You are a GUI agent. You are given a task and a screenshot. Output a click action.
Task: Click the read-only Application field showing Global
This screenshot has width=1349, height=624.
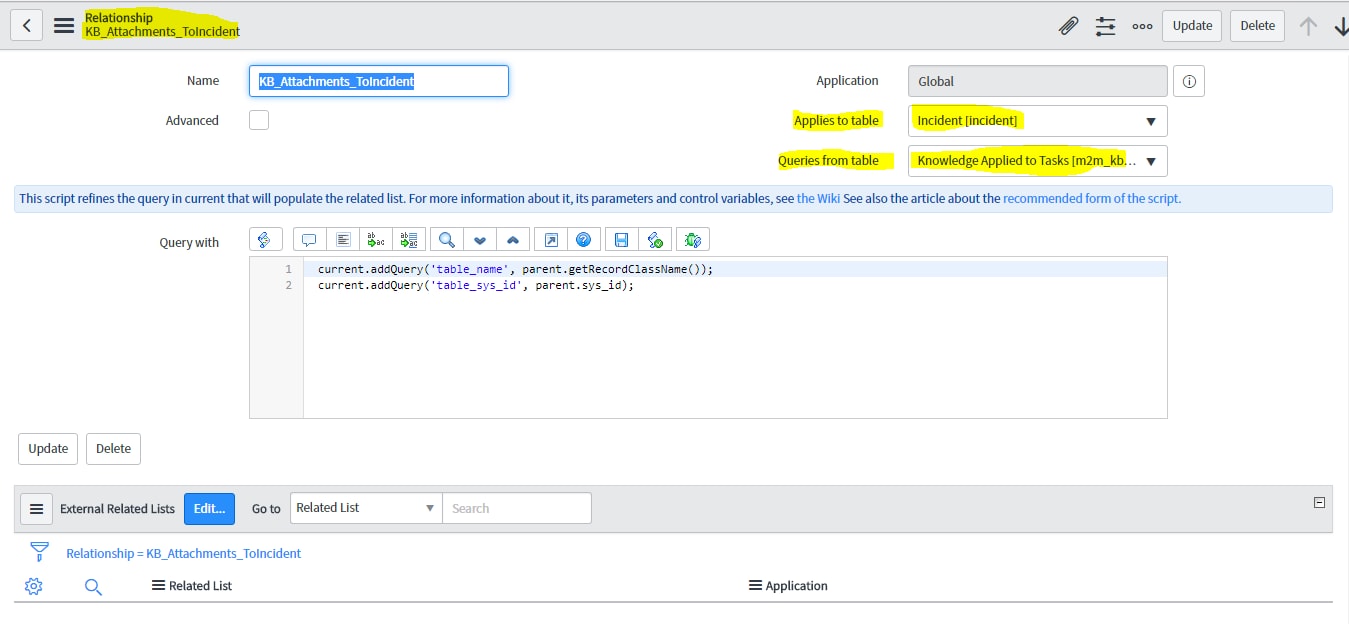click(1037, 81)
